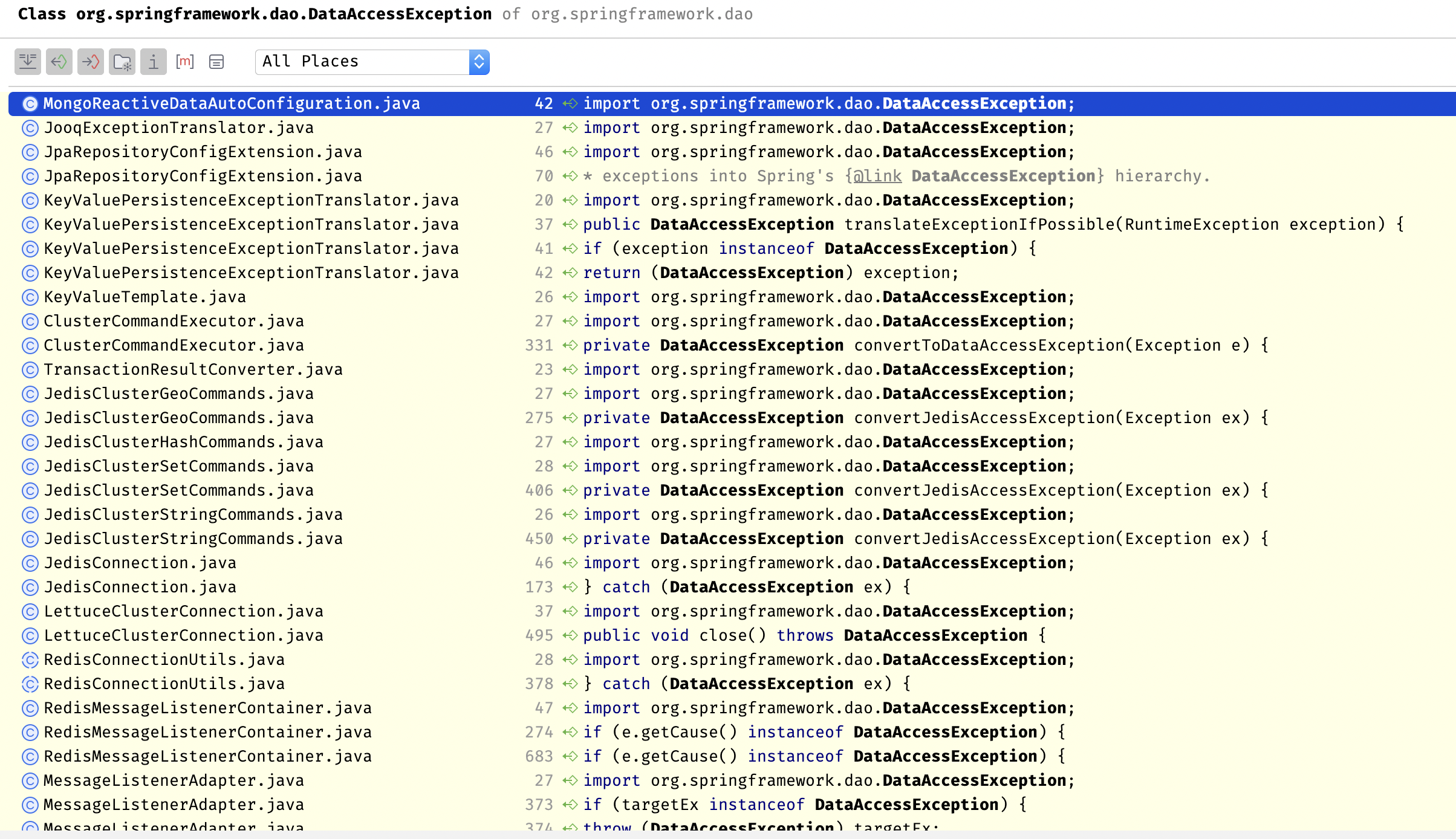The width and height of the screenshot is (1456, 839).
Task: Select MongoReactiveDataAutoConfiguration.java usage row
Action: click(x=232, y=104)
